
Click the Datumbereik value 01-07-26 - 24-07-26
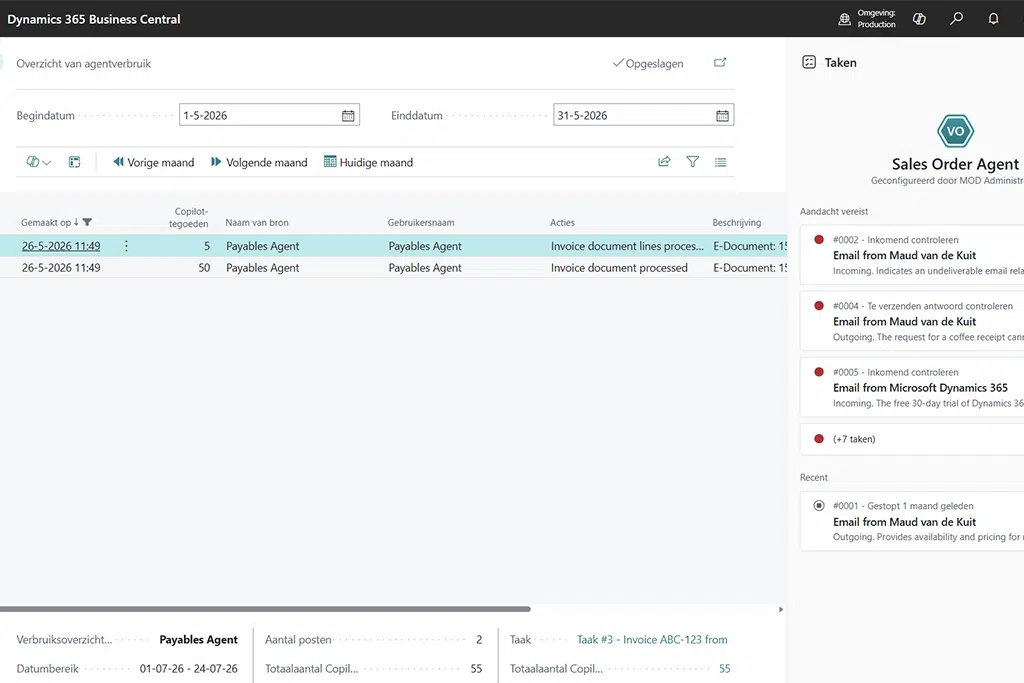pyautogui.click(x=189, y=669)
